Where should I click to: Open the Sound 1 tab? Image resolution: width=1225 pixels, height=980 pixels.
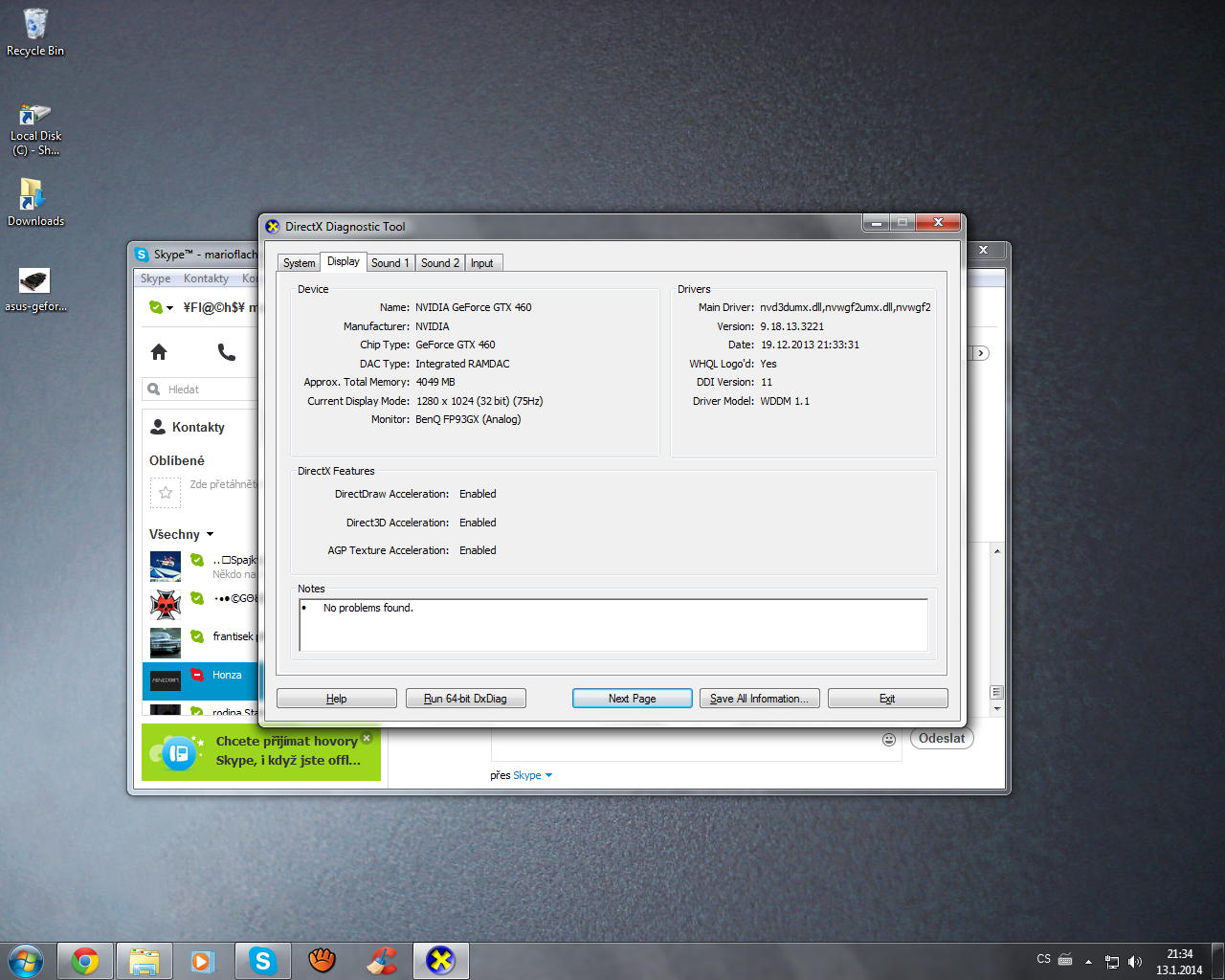tap(390, 263)
